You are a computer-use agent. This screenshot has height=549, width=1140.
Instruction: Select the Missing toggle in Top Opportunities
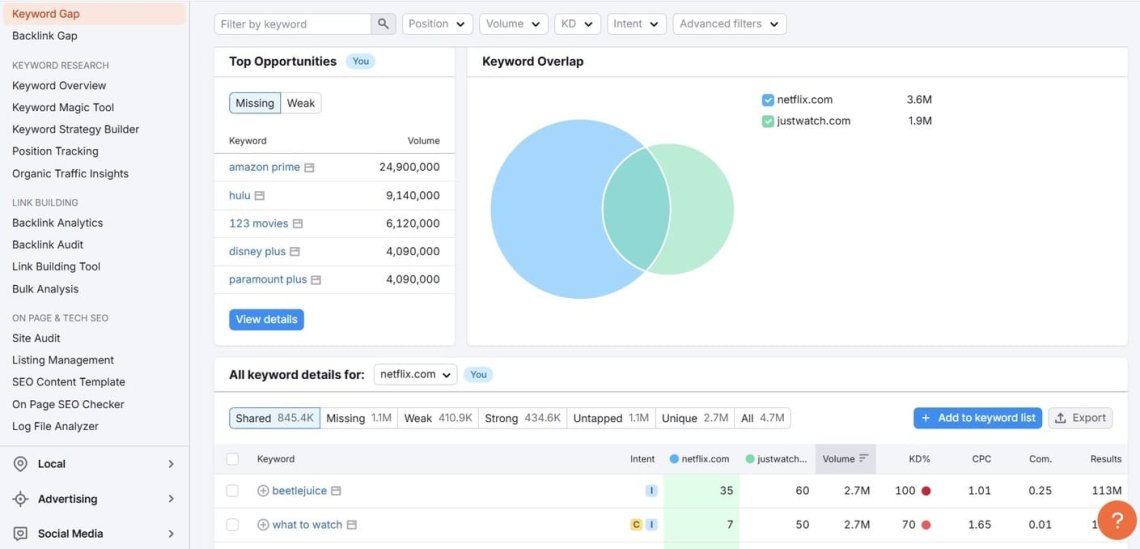[x=255, y=103]
